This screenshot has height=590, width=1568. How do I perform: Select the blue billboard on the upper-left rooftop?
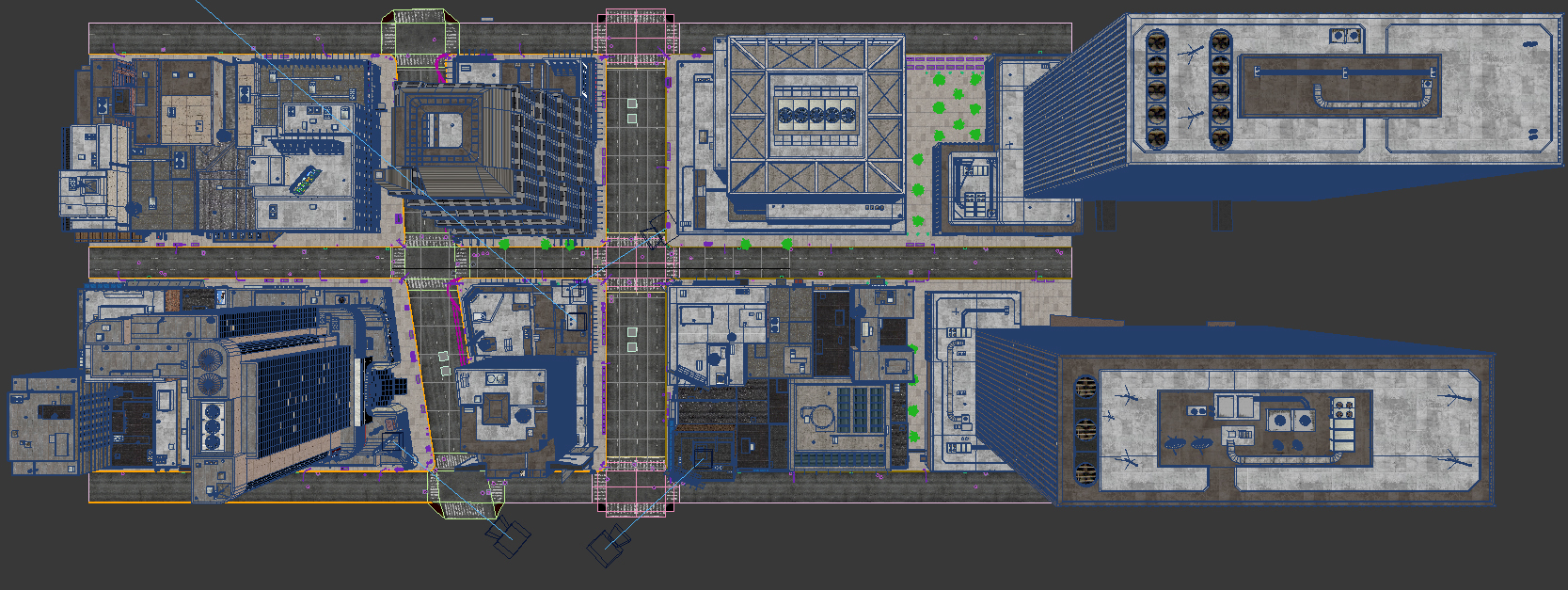pos(304,181)
